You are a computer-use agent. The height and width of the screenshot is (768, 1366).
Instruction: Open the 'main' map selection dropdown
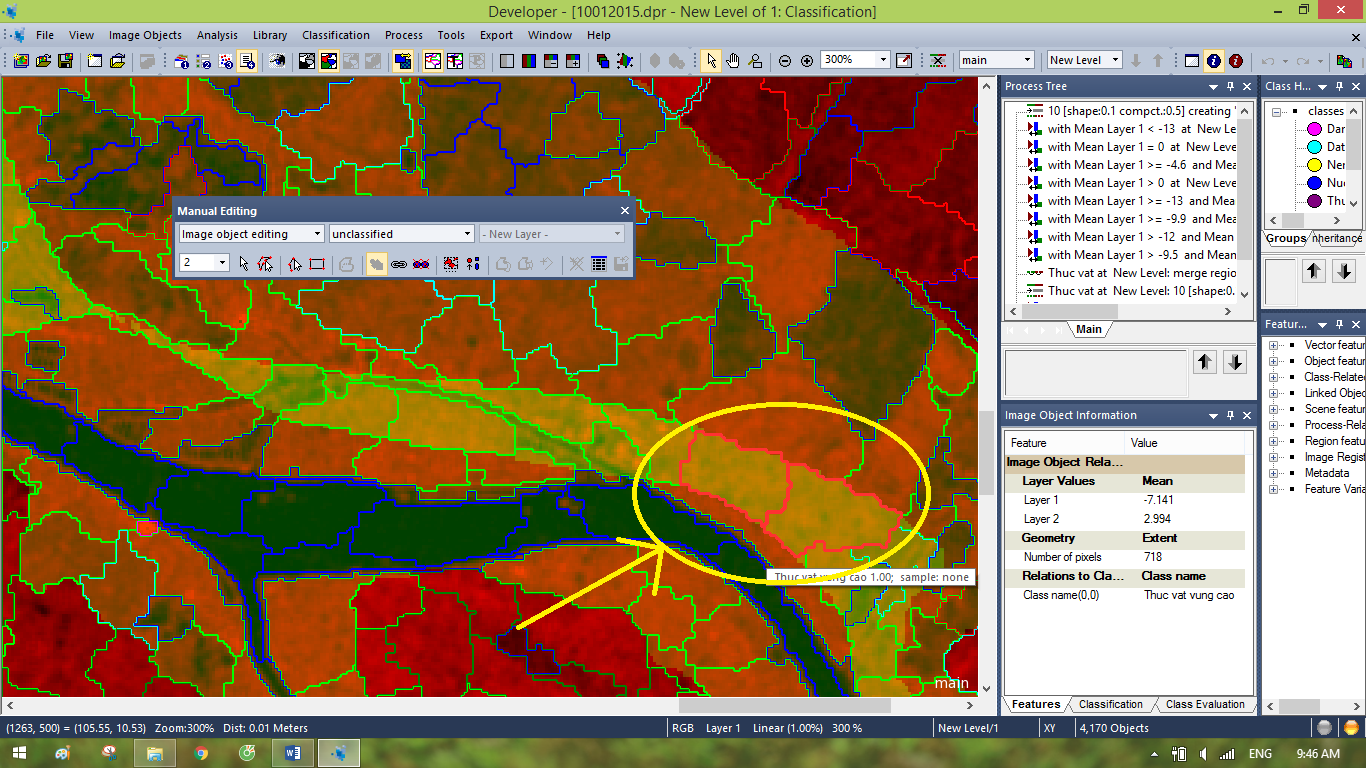pyautogui.click(x=1026, y=60)
